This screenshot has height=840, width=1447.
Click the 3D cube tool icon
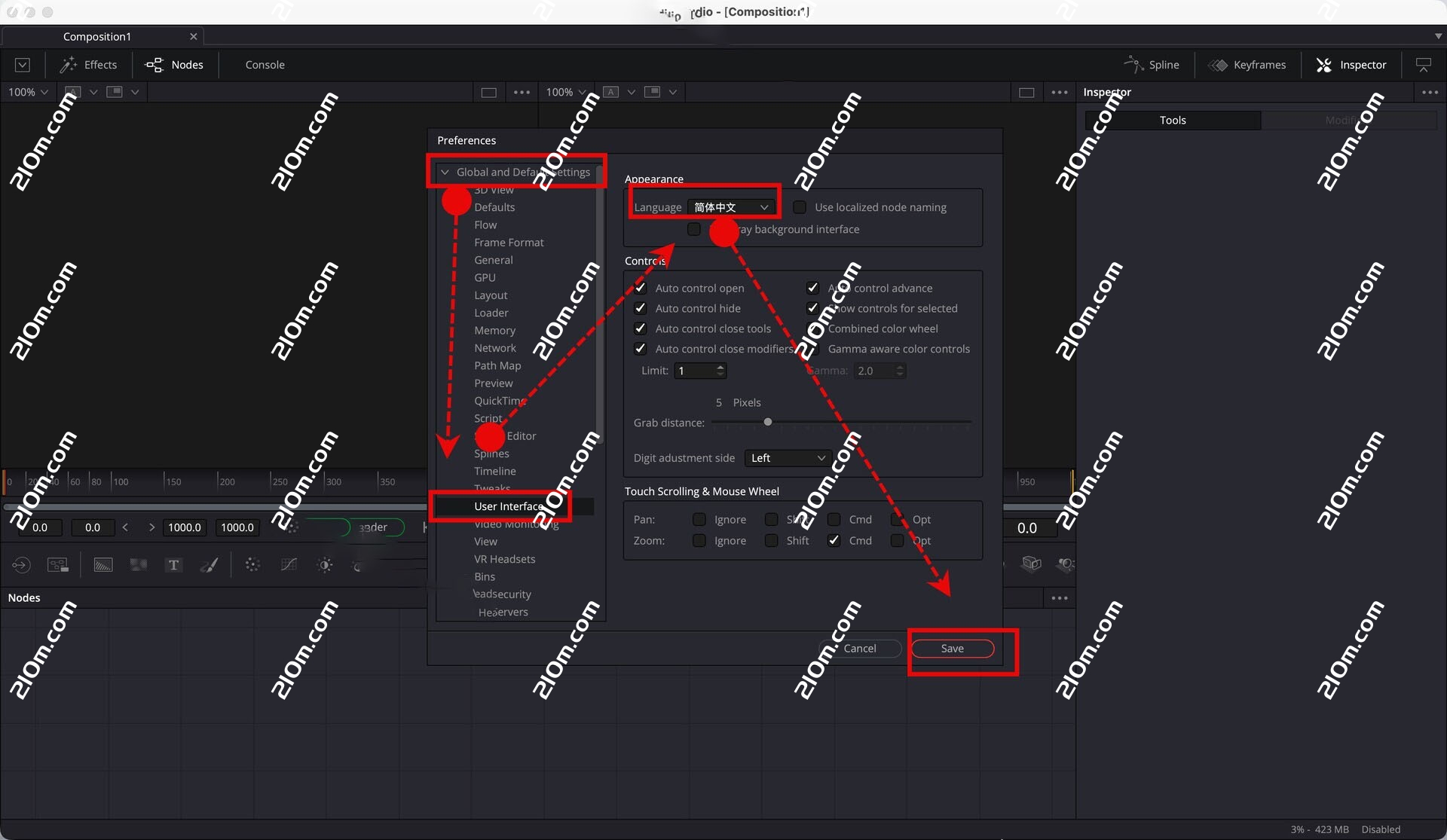(1031, 564)
